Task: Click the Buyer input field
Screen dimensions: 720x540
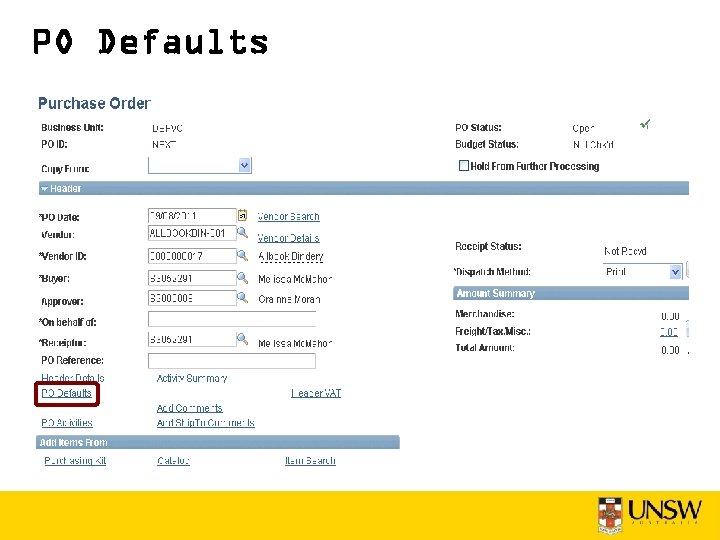Action: (192, 278)
